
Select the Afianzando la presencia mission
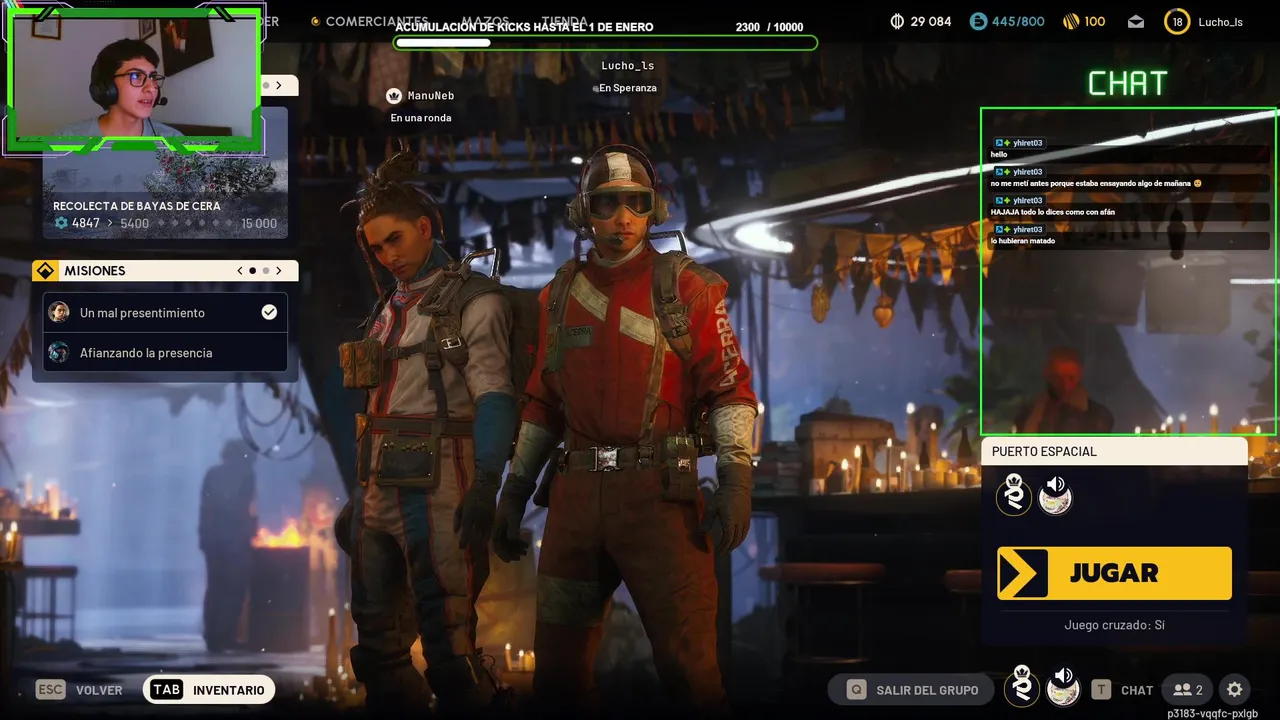[x=165, y=352]
